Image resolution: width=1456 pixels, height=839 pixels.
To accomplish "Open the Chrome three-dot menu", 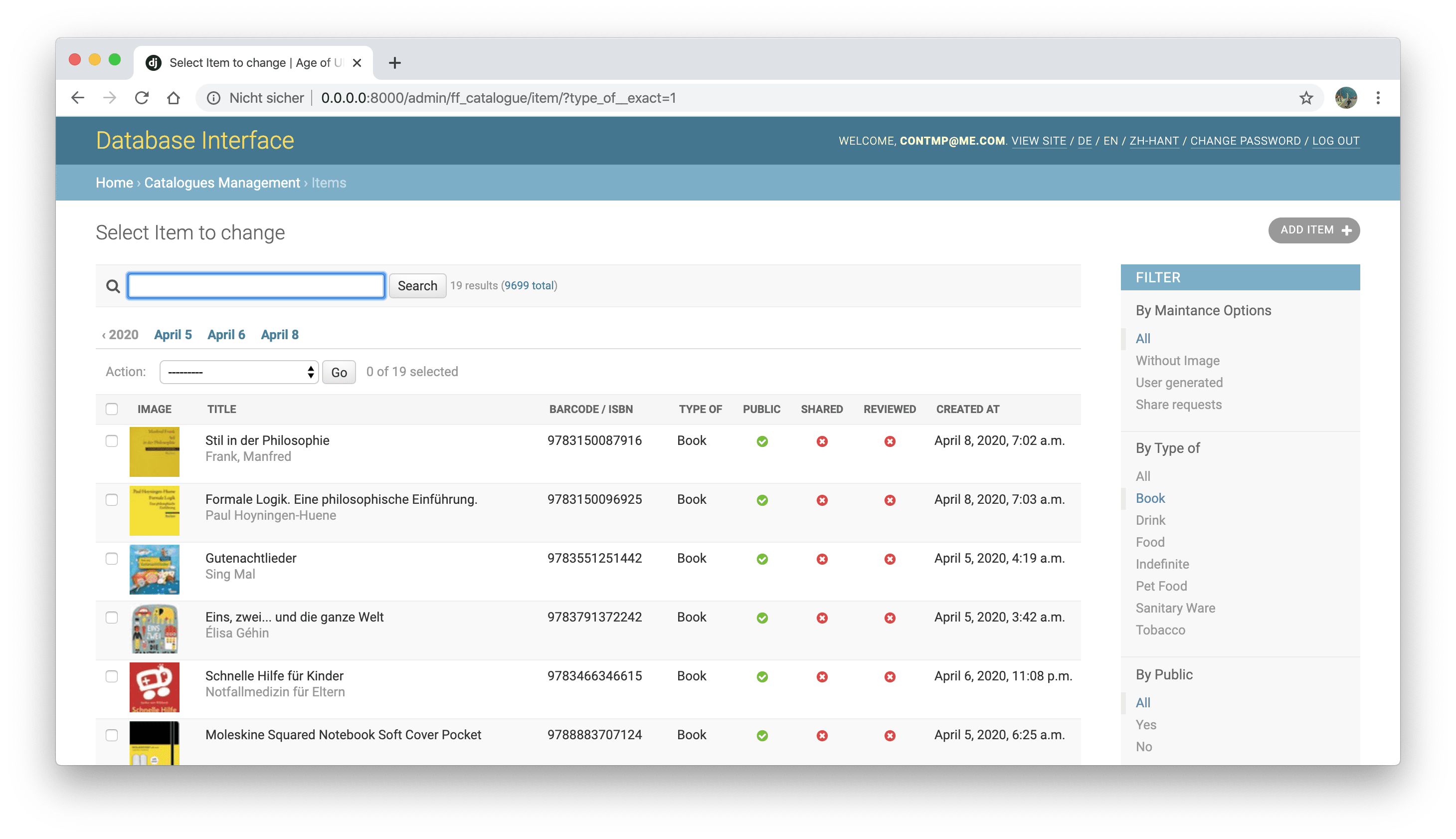I will coord(1378,98).
